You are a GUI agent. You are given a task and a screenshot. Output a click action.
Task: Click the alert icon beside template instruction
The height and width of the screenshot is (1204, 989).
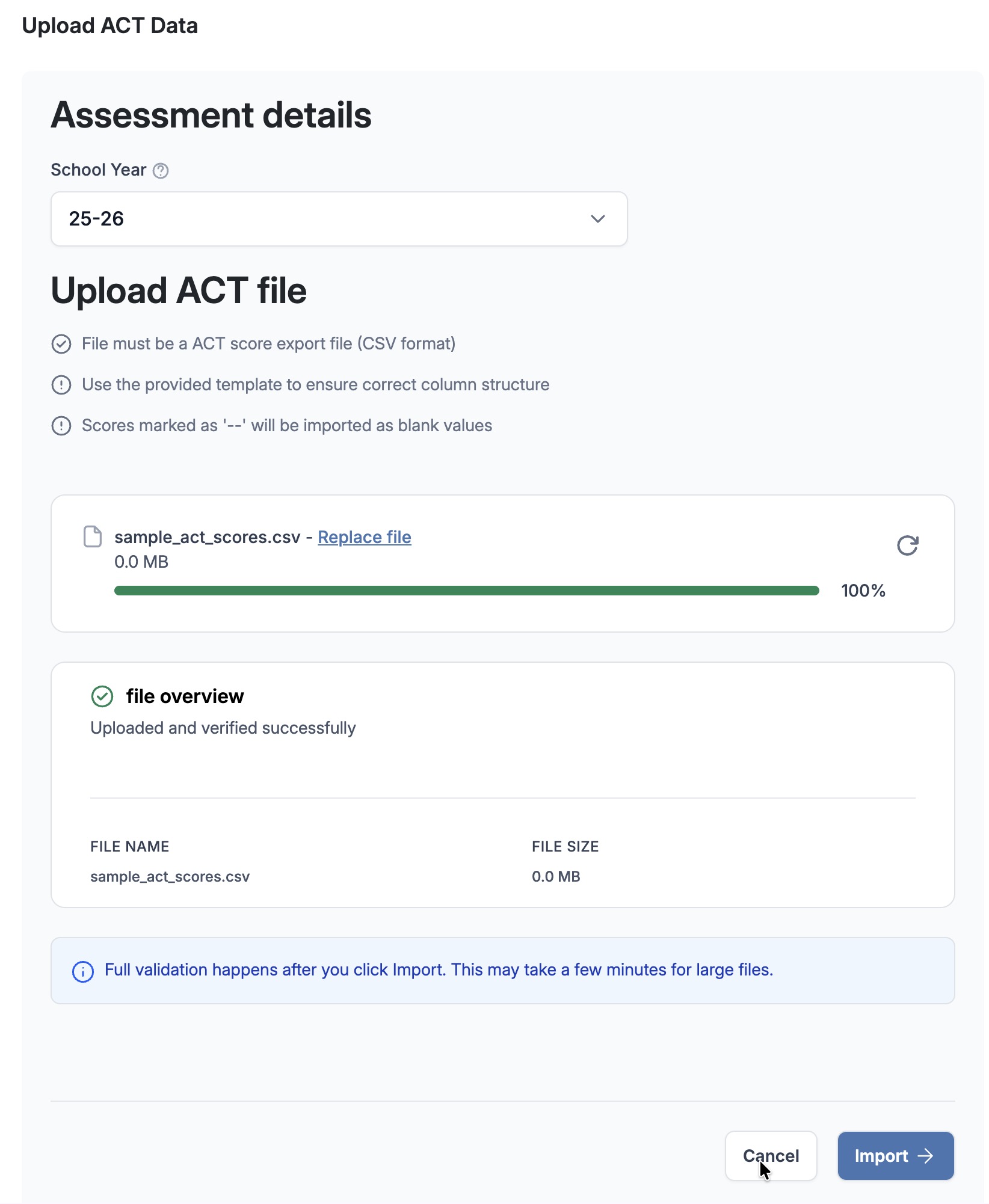coord(61,385)
